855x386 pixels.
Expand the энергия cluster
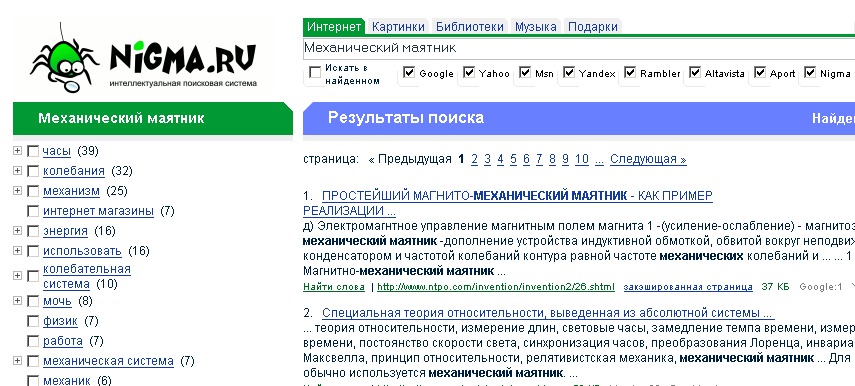point(17,231)
